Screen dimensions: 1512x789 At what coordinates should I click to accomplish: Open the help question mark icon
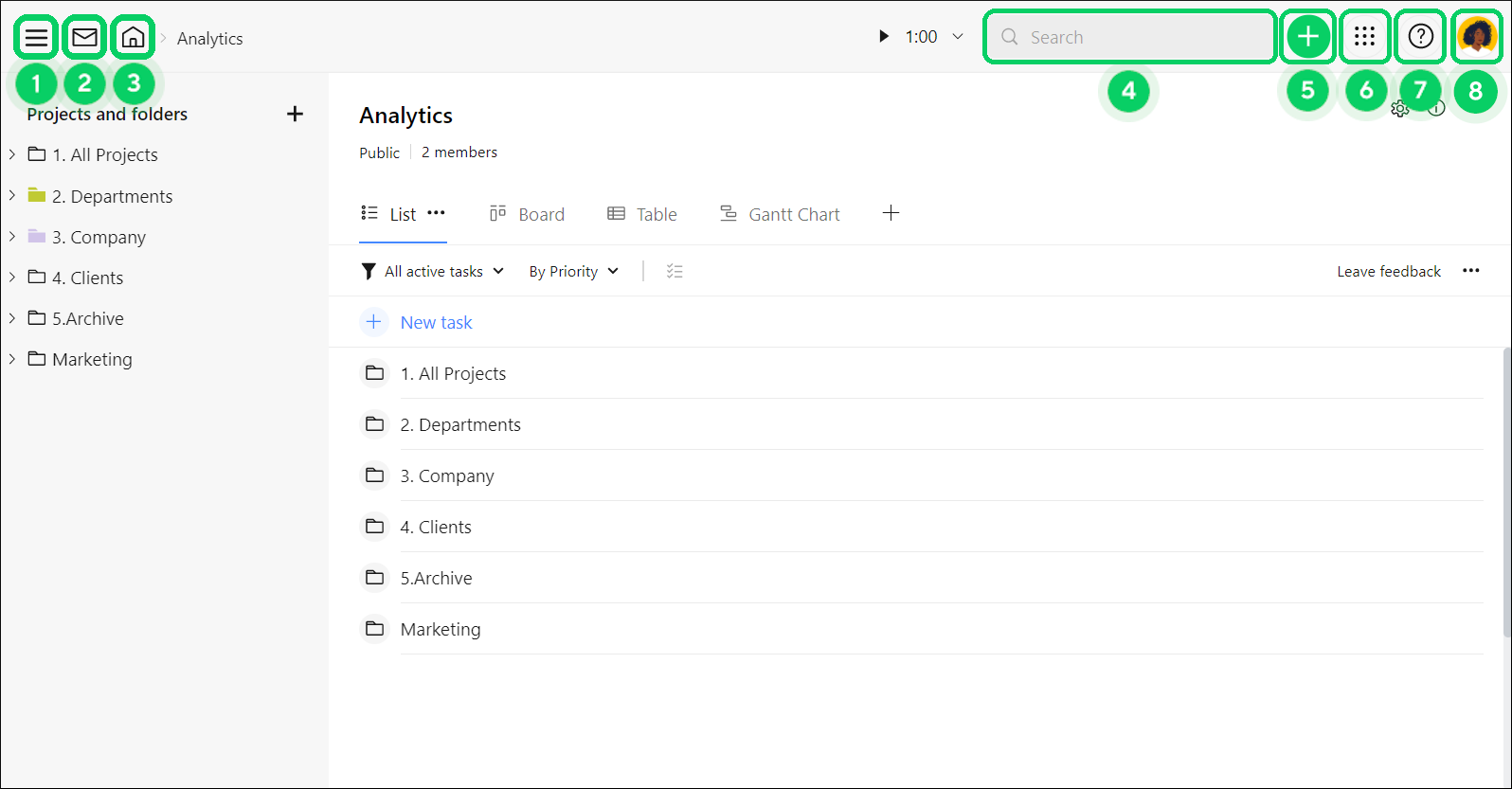[x=1420, y=37]
